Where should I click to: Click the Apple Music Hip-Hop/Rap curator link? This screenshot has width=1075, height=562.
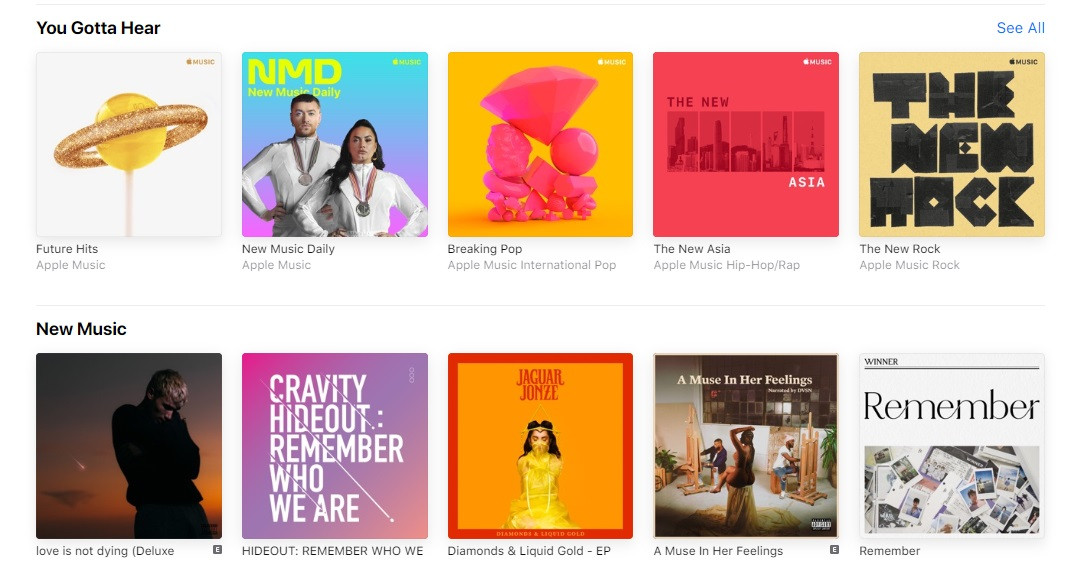pos(727,265)
